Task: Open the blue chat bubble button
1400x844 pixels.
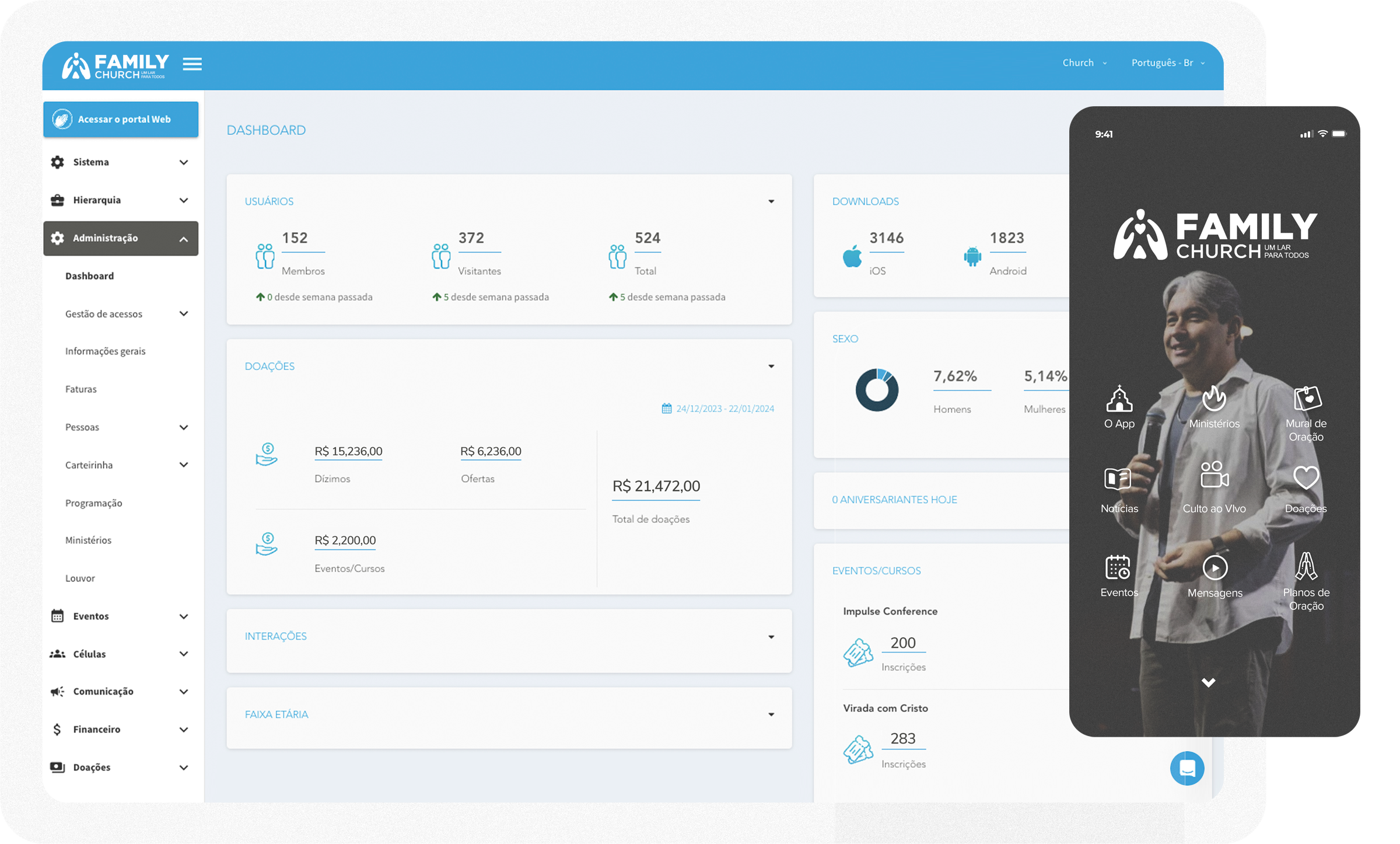Action: [x=1186, y=768]
